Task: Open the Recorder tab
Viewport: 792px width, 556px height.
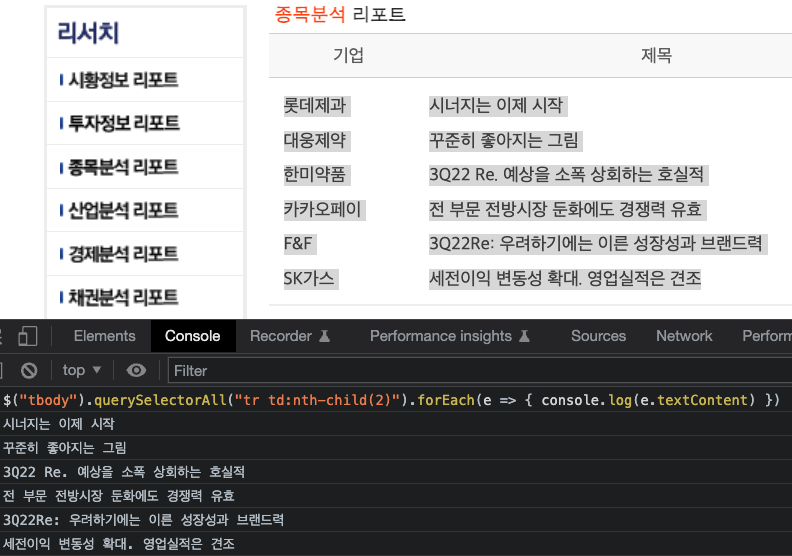Action: [x=290, y=336]
